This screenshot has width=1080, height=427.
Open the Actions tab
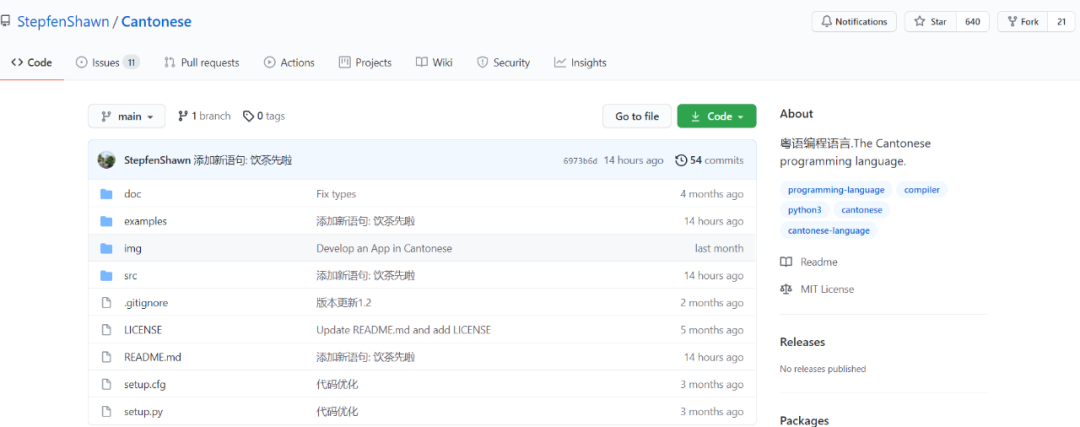pyautogui.click(x=289, y=63)
